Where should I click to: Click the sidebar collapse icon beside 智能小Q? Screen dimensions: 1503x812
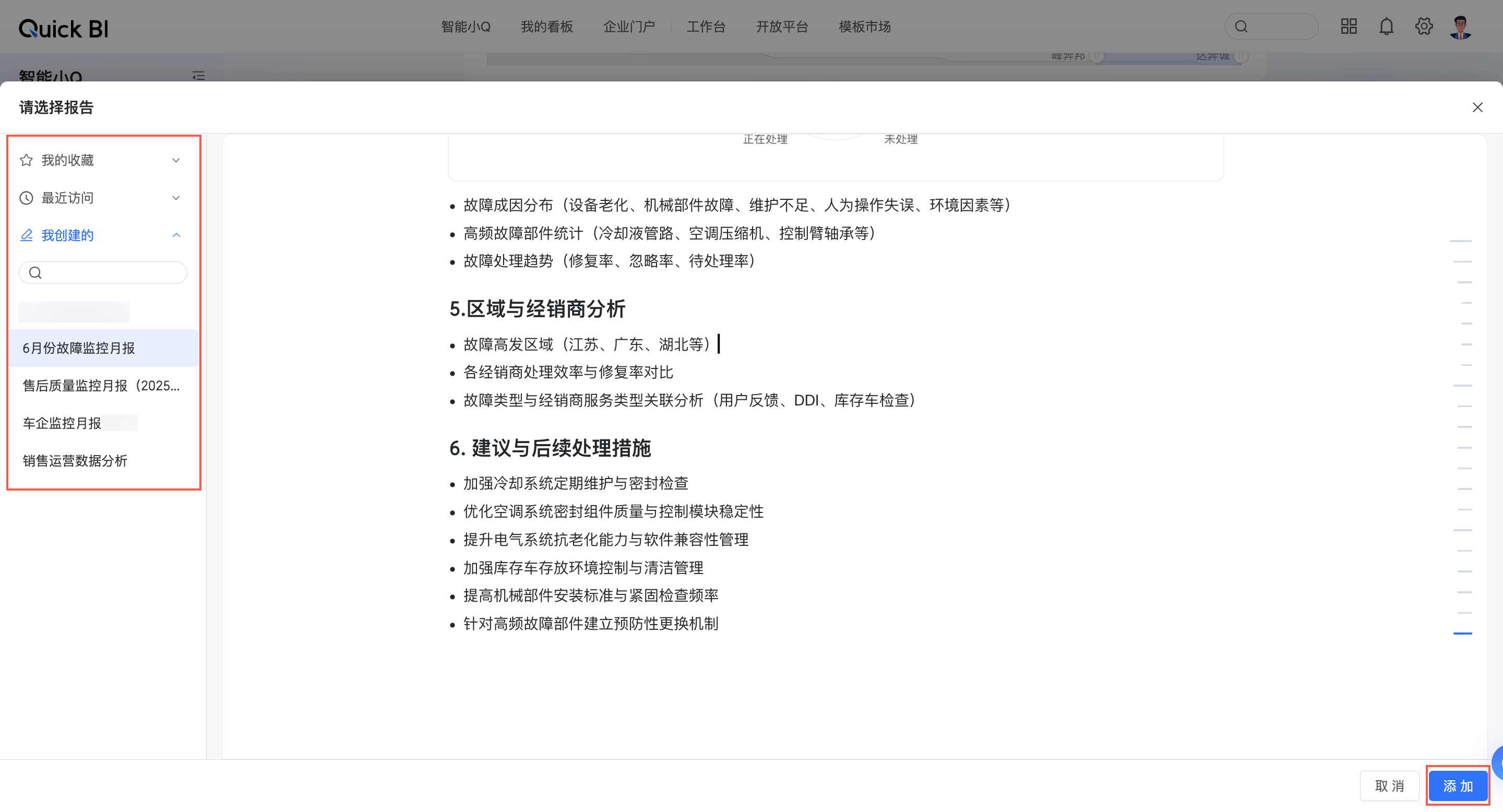tap(198, 76)
